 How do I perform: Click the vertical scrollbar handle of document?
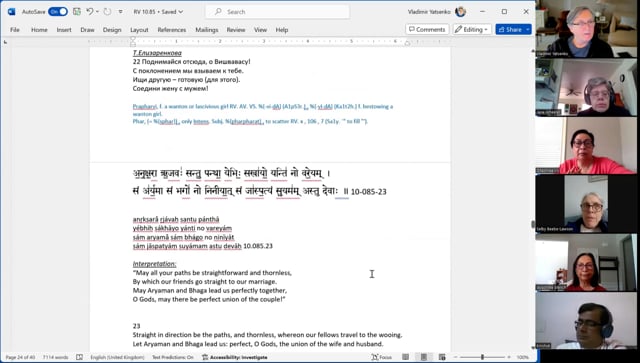533,224
